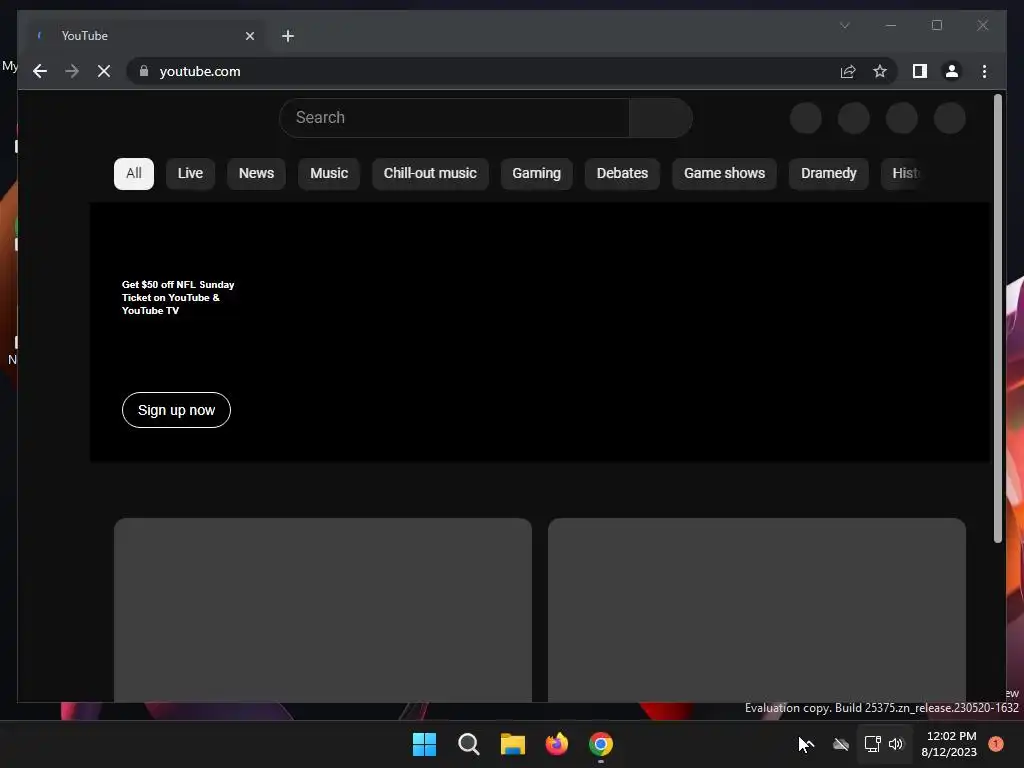Click the NFL Sunday Ticket promo text

178,298
